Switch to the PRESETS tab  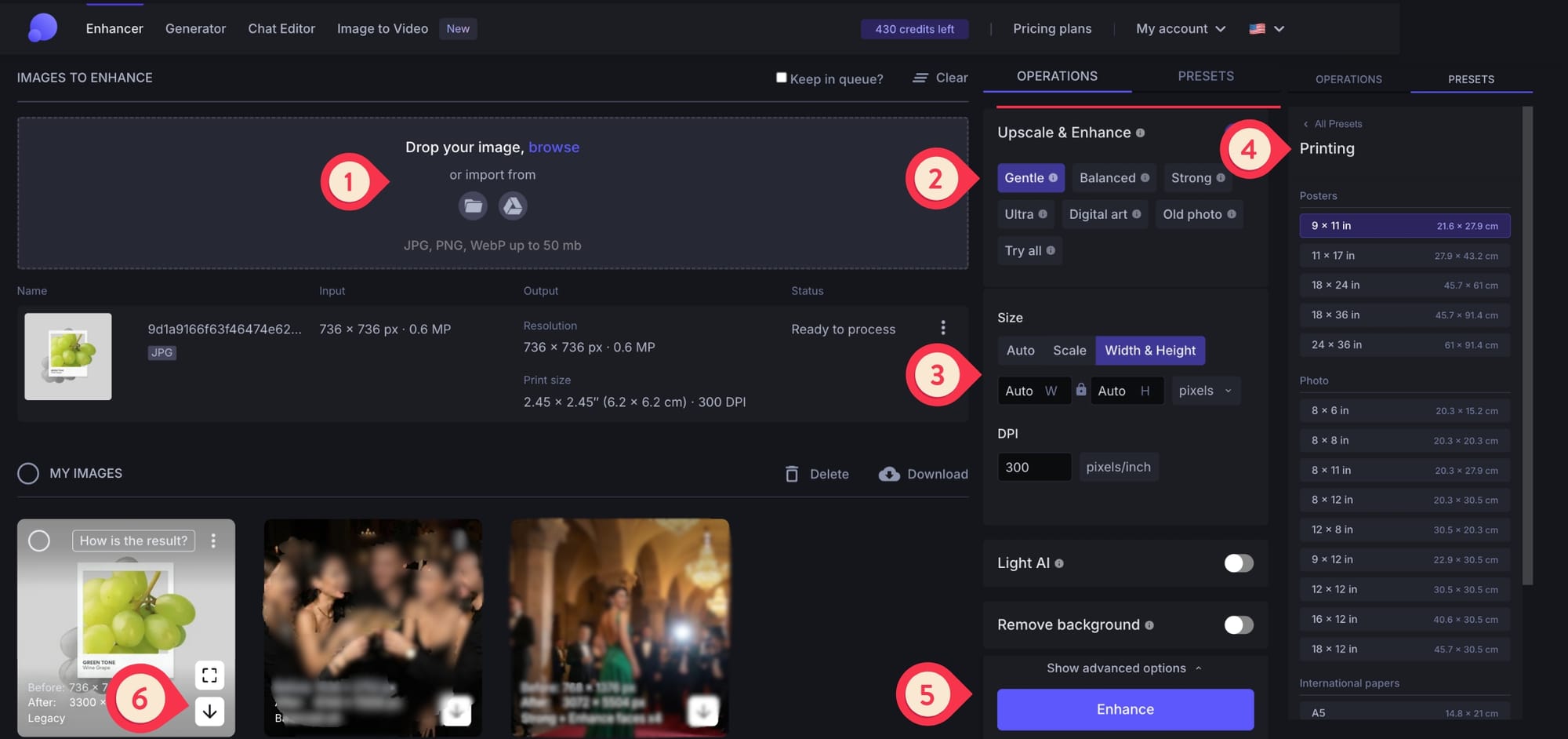(x=1205, y=76)
